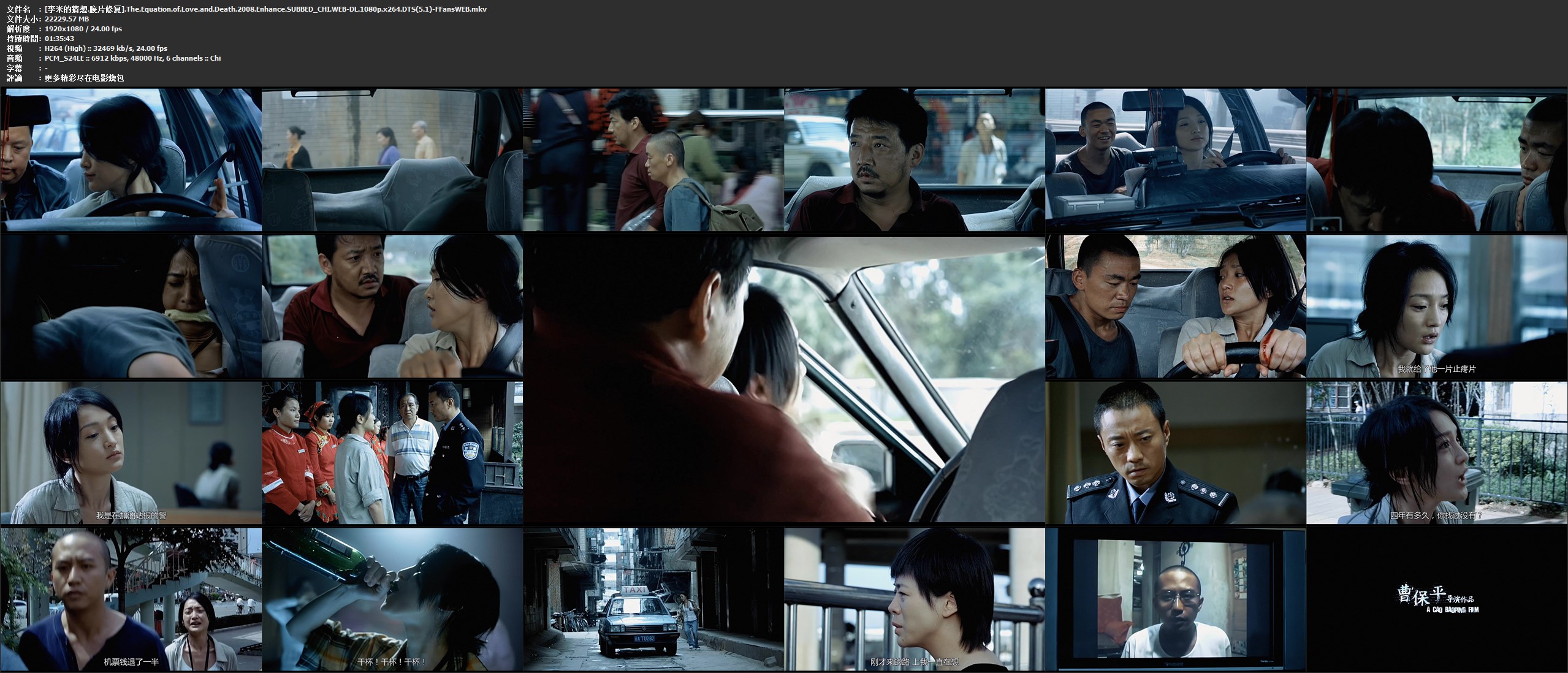The width and height of the screenshot is (1568, 673).
Task: Open close-up thumbnail of uniformed police officer
Action: 1176,453
